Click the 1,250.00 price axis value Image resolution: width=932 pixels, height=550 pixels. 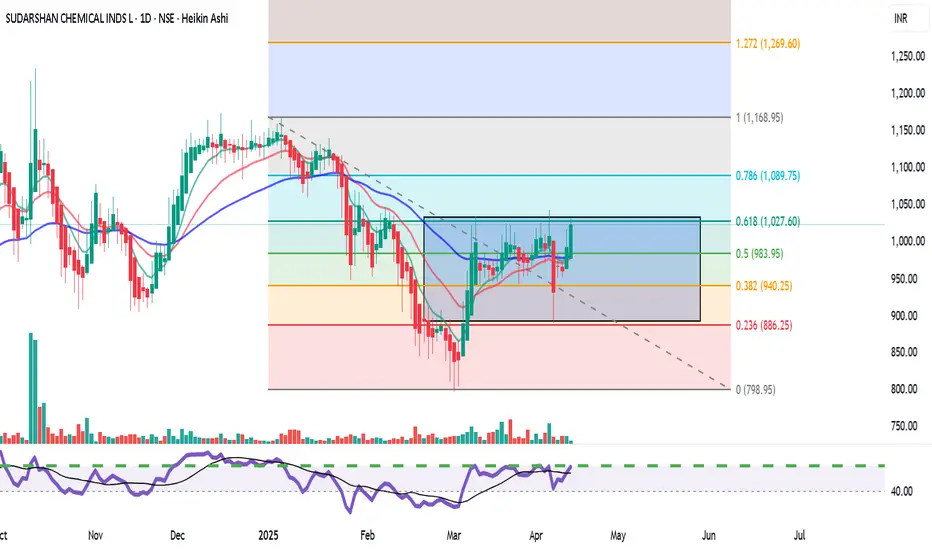point(908,56)
